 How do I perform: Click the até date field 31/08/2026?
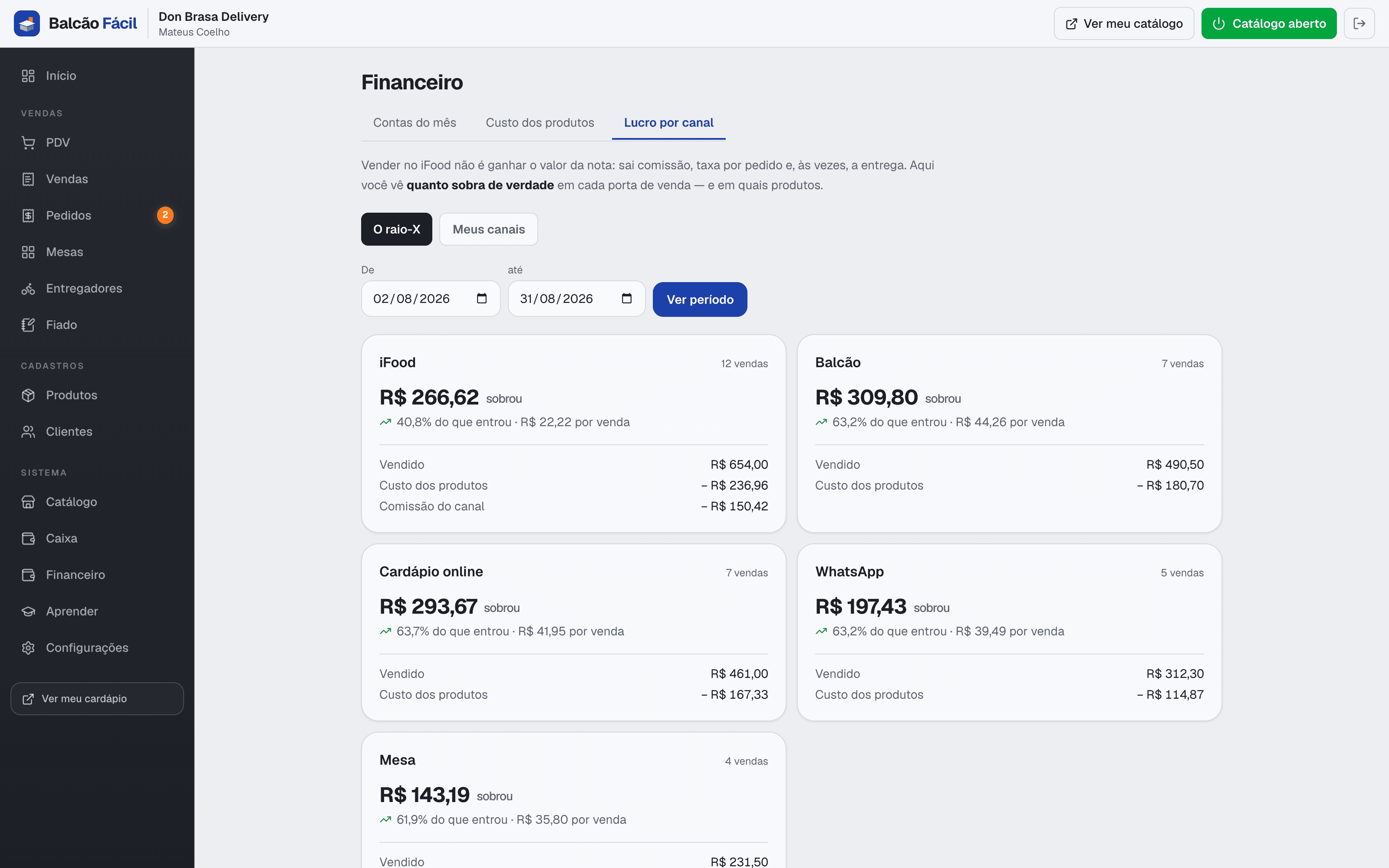(x=576, y=299)
